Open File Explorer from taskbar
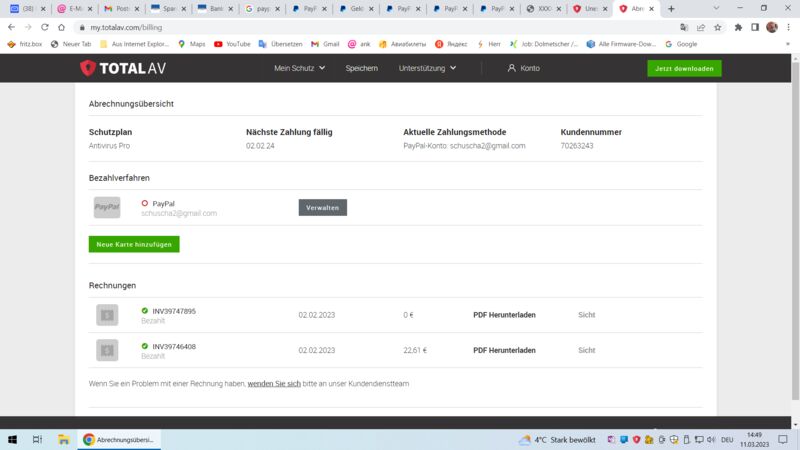 click(63, 439)
